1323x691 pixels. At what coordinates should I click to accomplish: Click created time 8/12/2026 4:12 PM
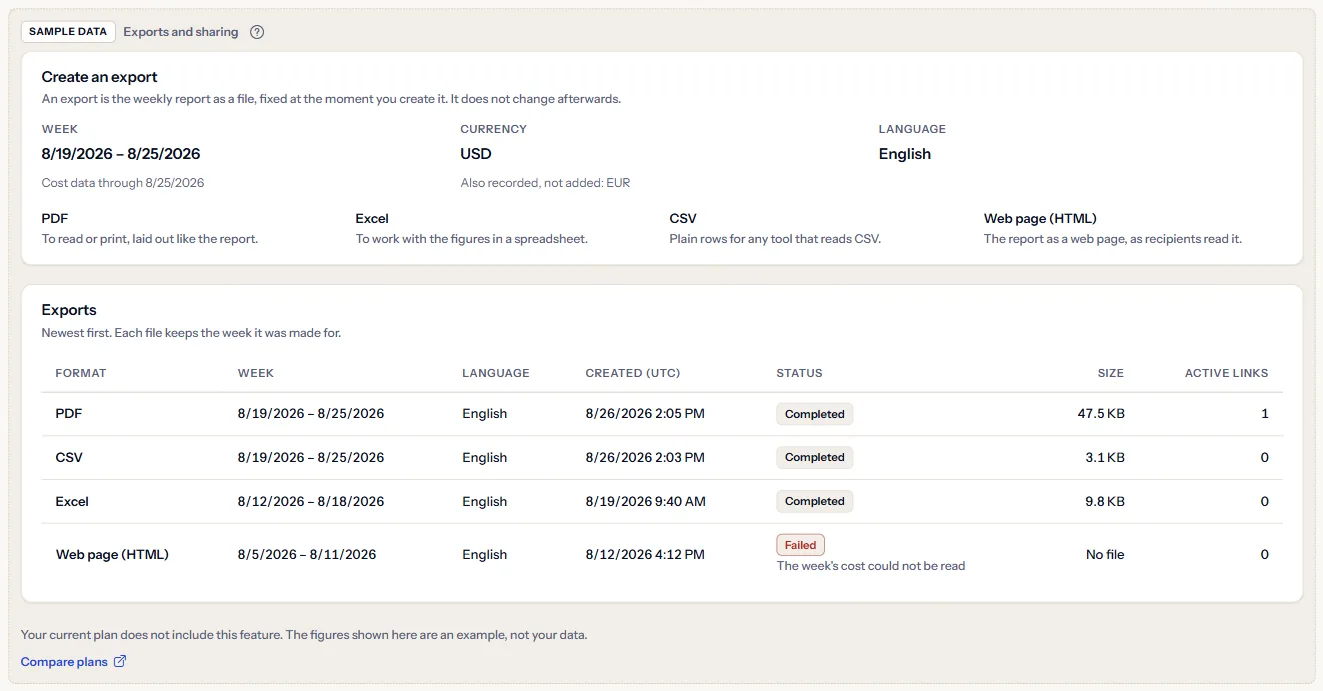pos(645,555)
